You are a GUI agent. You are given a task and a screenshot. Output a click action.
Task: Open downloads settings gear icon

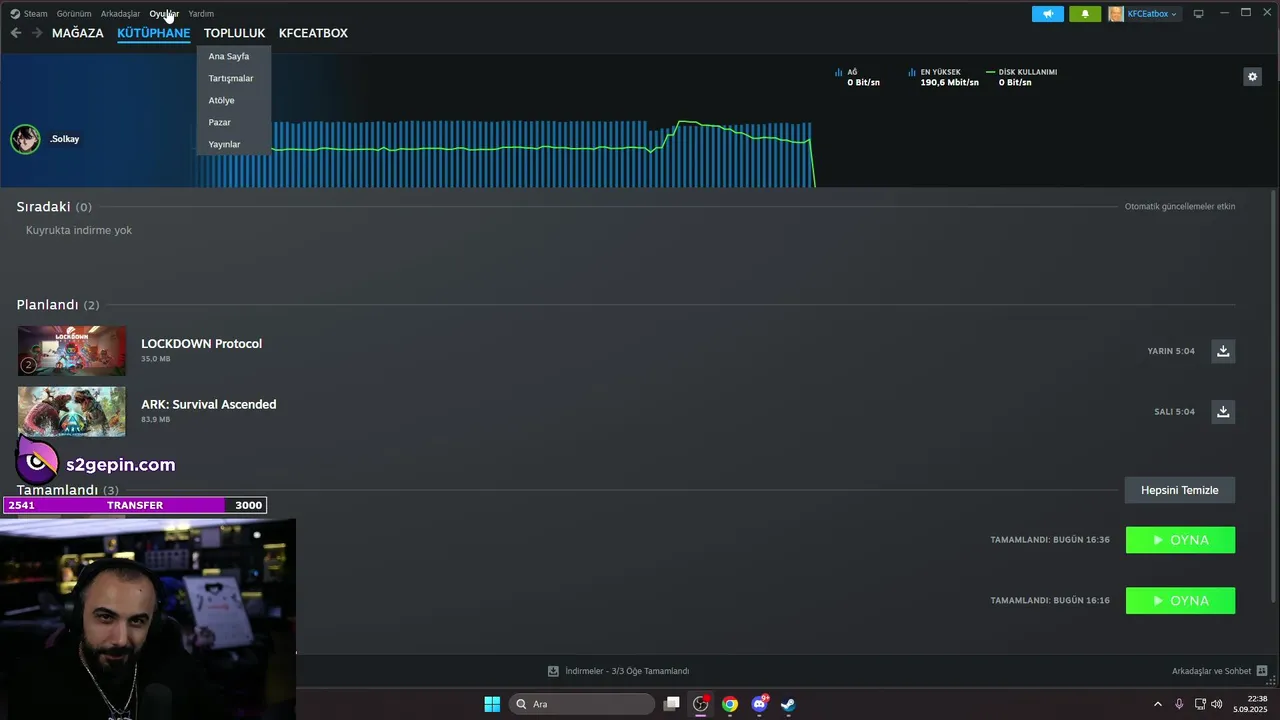pyautogui.click(x=1252, y=77)
